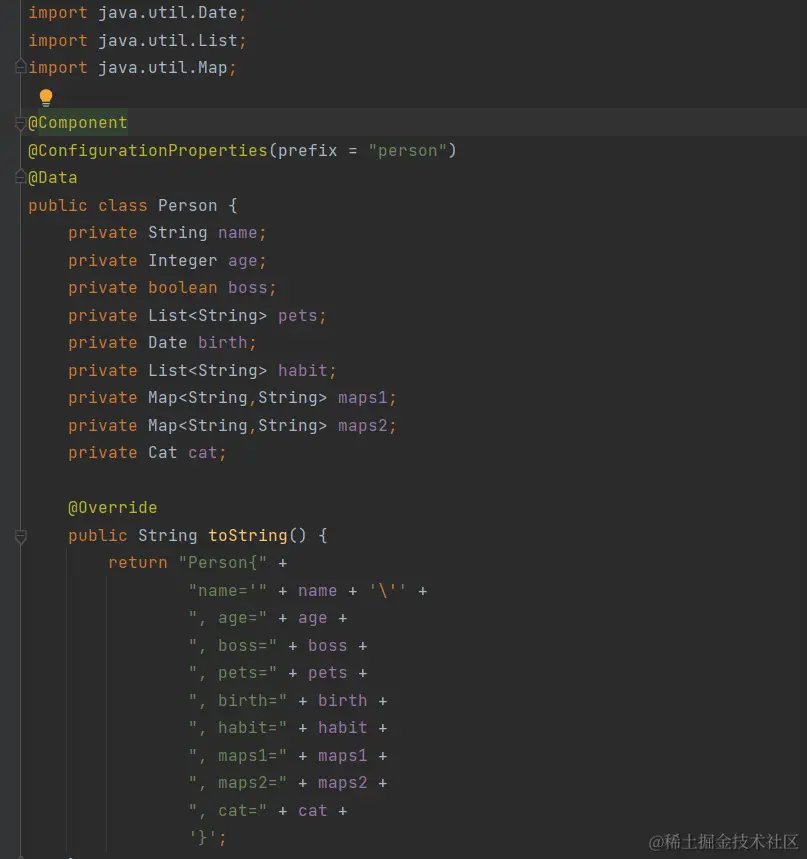
Task: Click the field name in 'private String name;'
Action: point(237,233)
